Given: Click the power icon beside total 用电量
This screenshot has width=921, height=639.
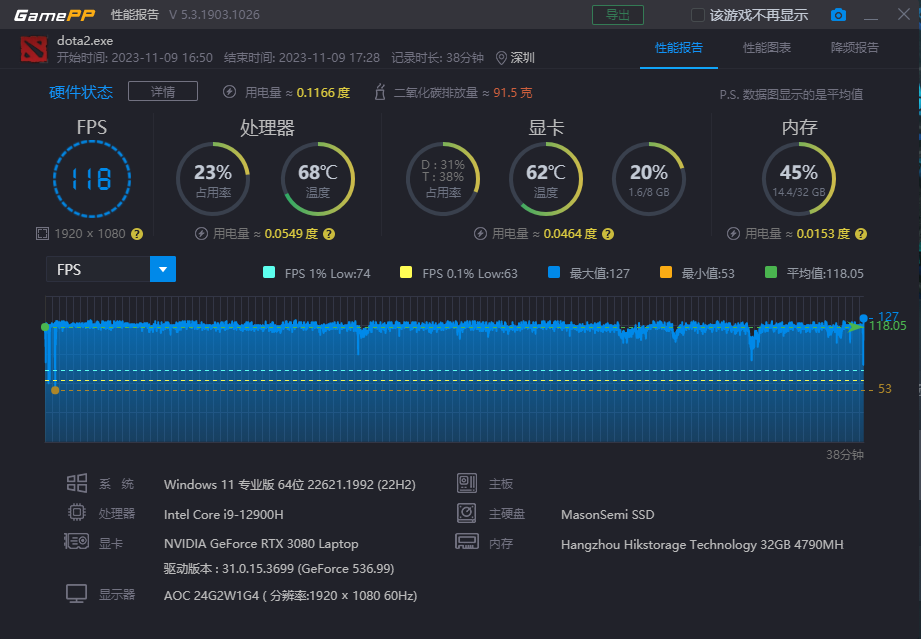Looking at the screenshot, I should (x=230, y=92).
